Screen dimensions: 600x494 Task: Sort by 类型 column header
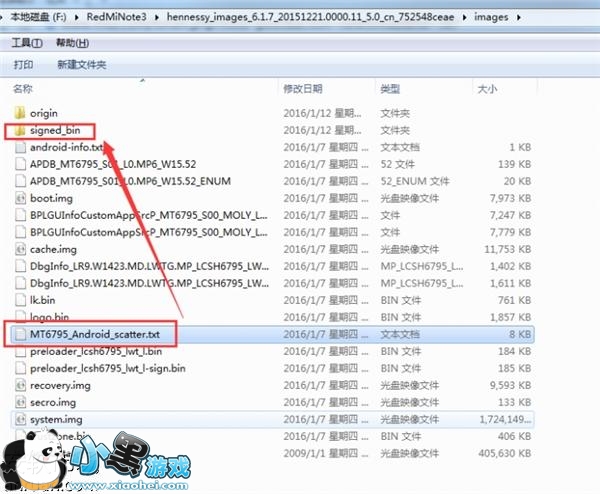click(390, 89)
